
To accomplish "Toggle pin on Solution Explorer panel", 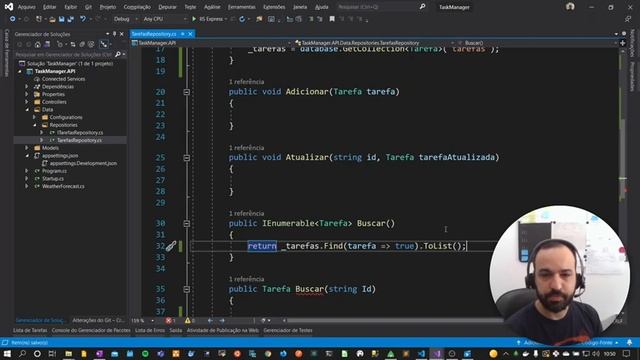I will click(114, 34).
